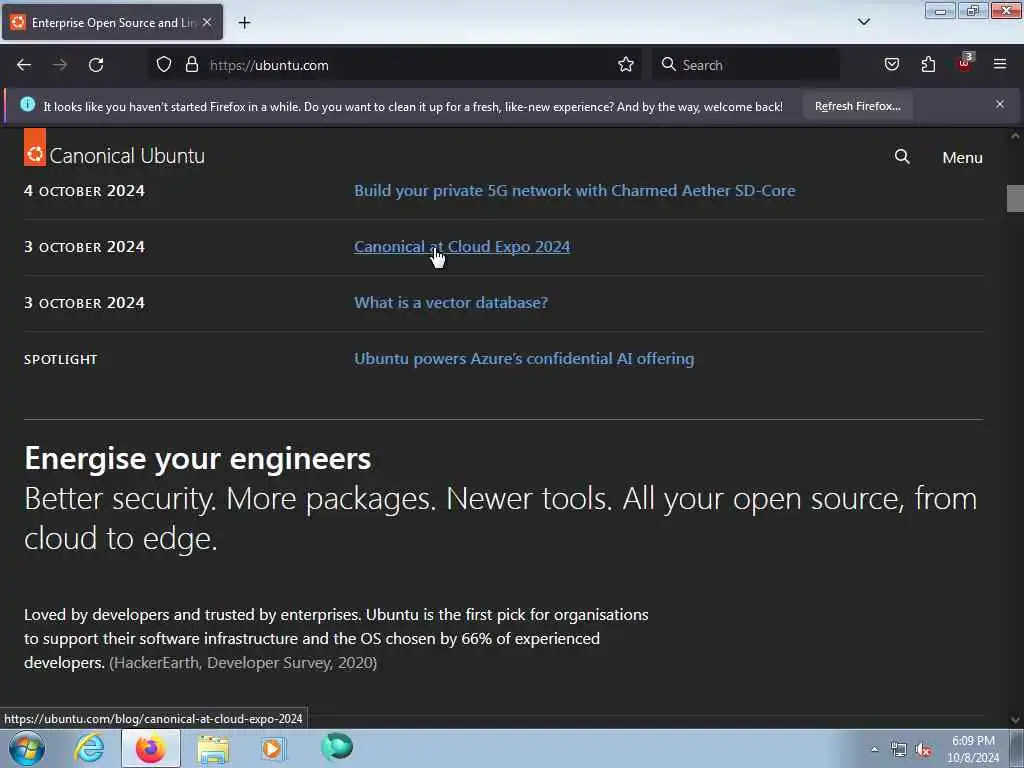
Task: Click the SPOTLIGHT label text
Action: coord(61,359)
